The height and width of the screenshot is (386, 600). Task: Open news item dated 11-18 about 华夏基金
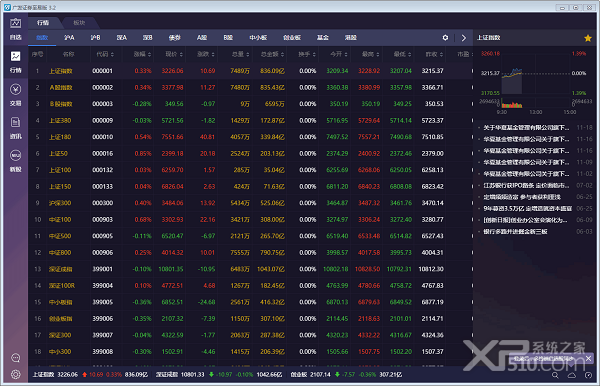[x=526, y=127]
